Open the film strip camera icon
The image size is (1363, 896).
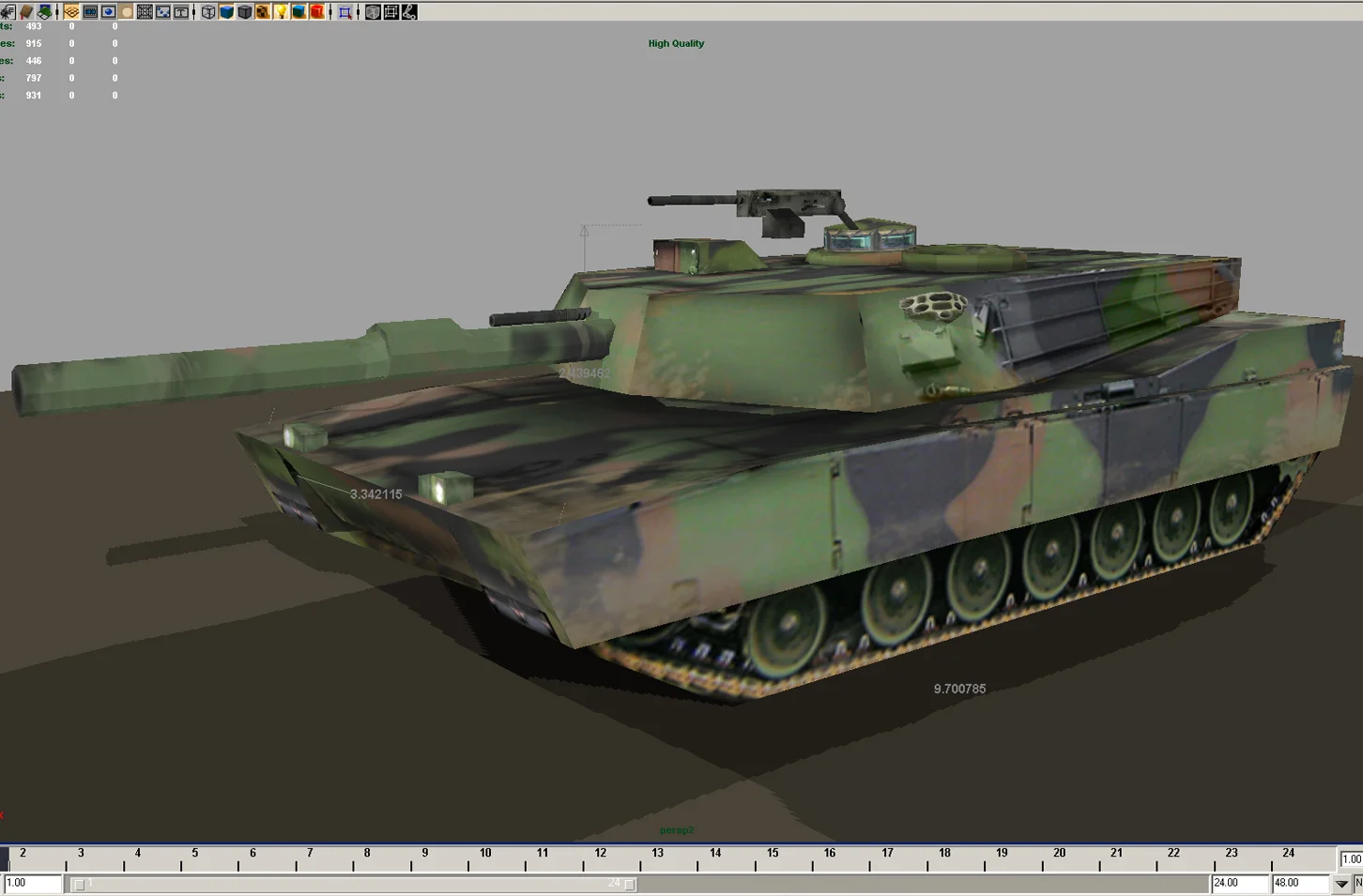click(x=88, y=11)
